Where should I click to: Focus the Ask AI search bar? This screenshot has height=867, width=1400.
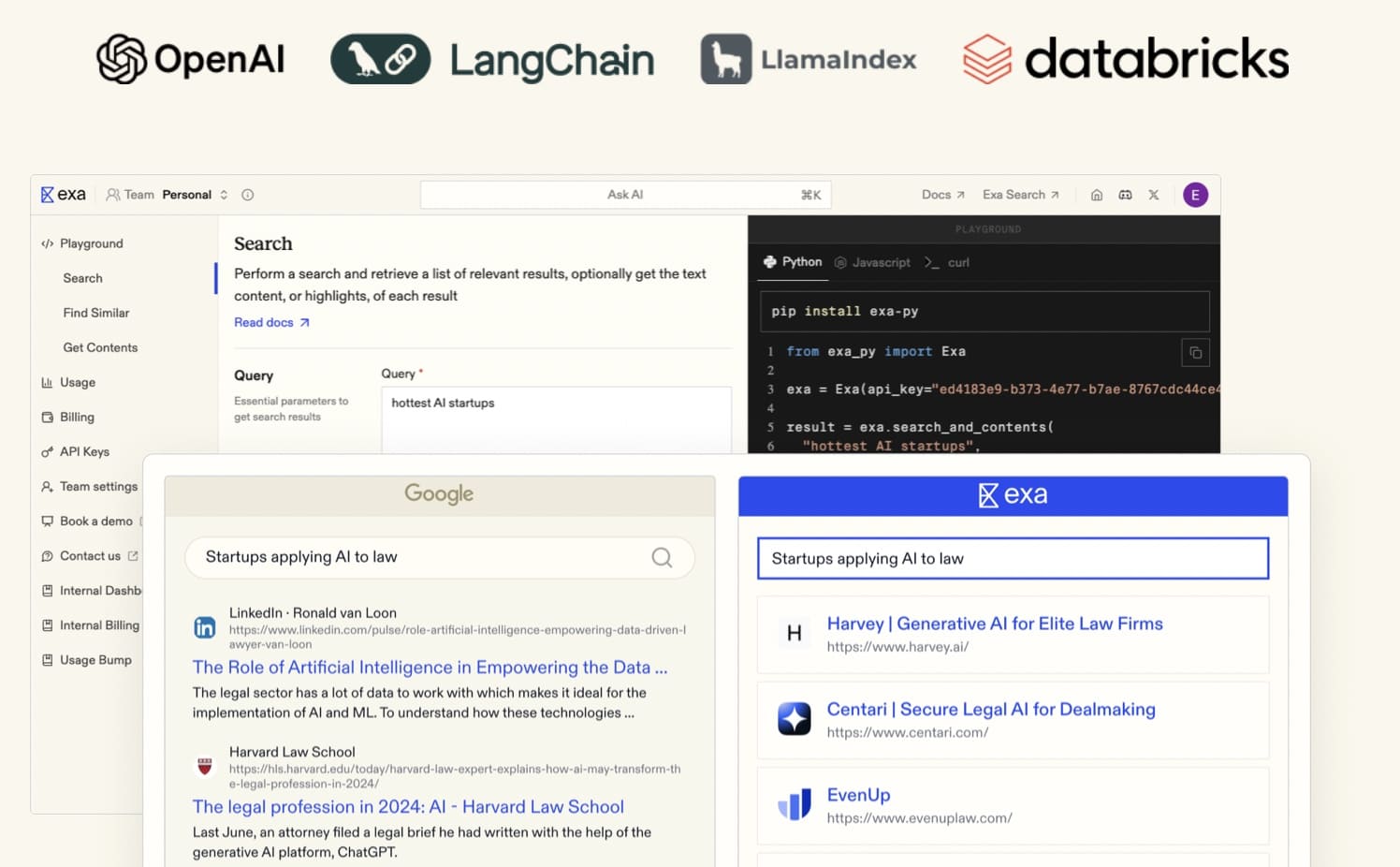[x=625, y=195]
